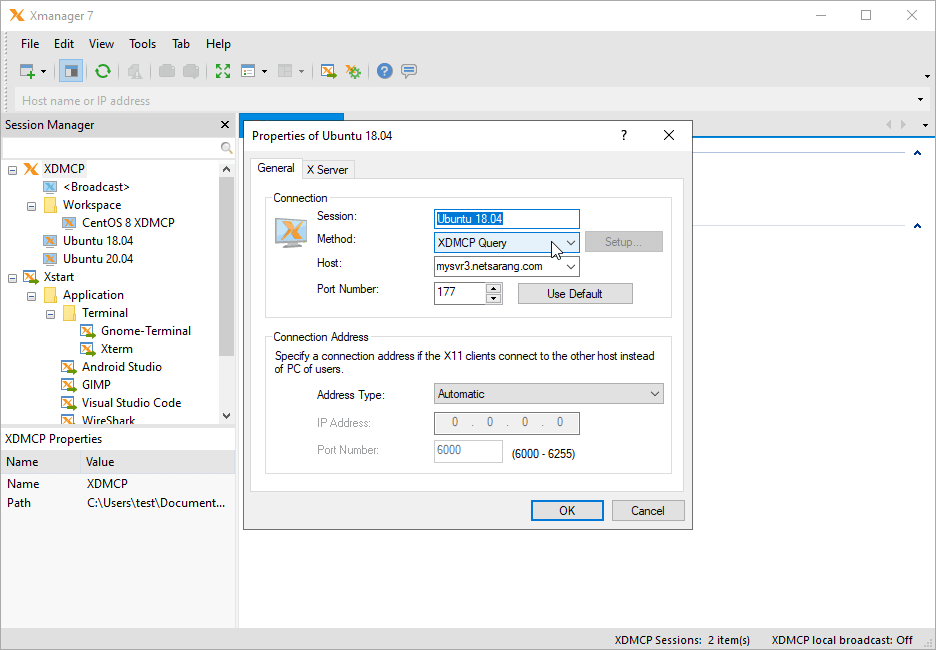Click the Xterm session icon
The height and width of the screenshot is (650, 936).
coord(88,349)
